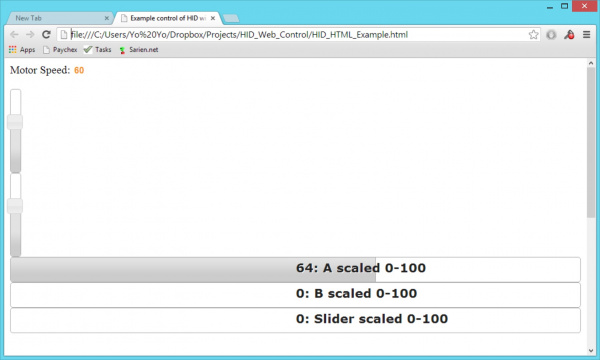The image size is (600, 360).
Task: Click the A scaled 0-100 progress bar
Action: pyautogui.click(x=295, y=270)
